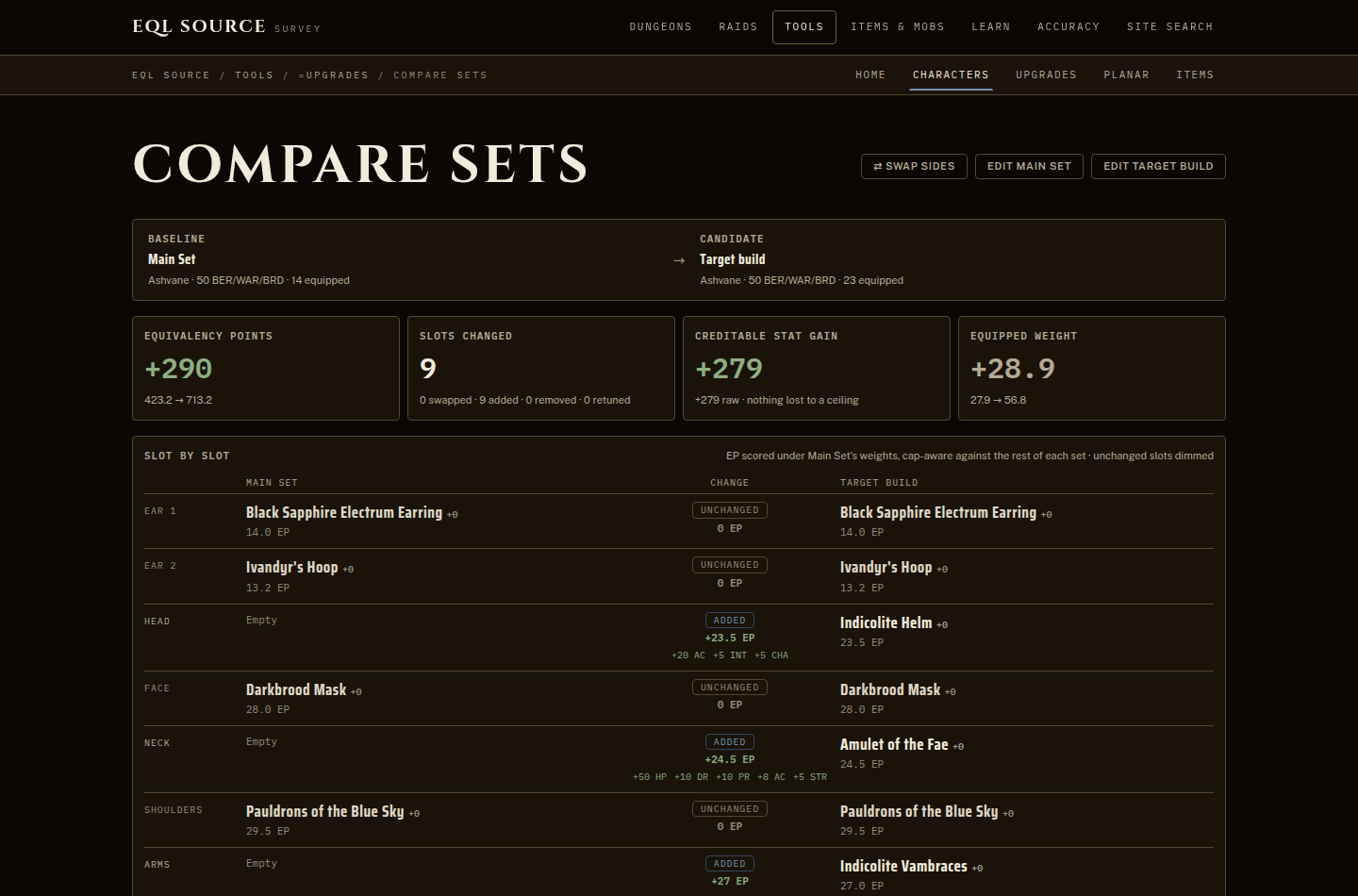Screen dimensions: 1358x896
Task: Click the Added badge in Head row
Action: tap(730, 621)
